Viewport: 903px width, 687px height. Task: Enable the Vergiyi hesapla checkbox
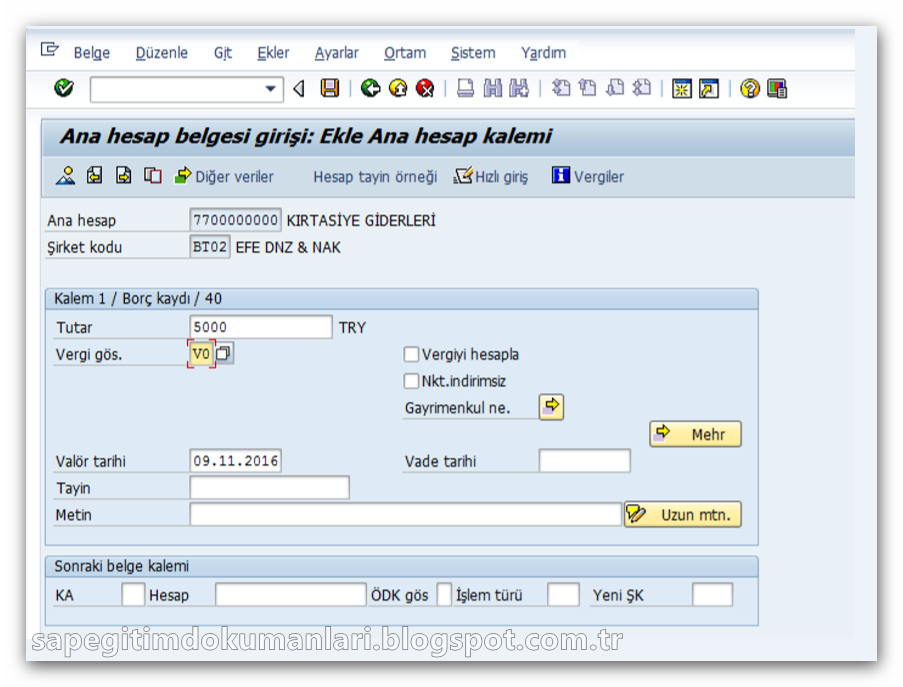[x=411, y=354]
